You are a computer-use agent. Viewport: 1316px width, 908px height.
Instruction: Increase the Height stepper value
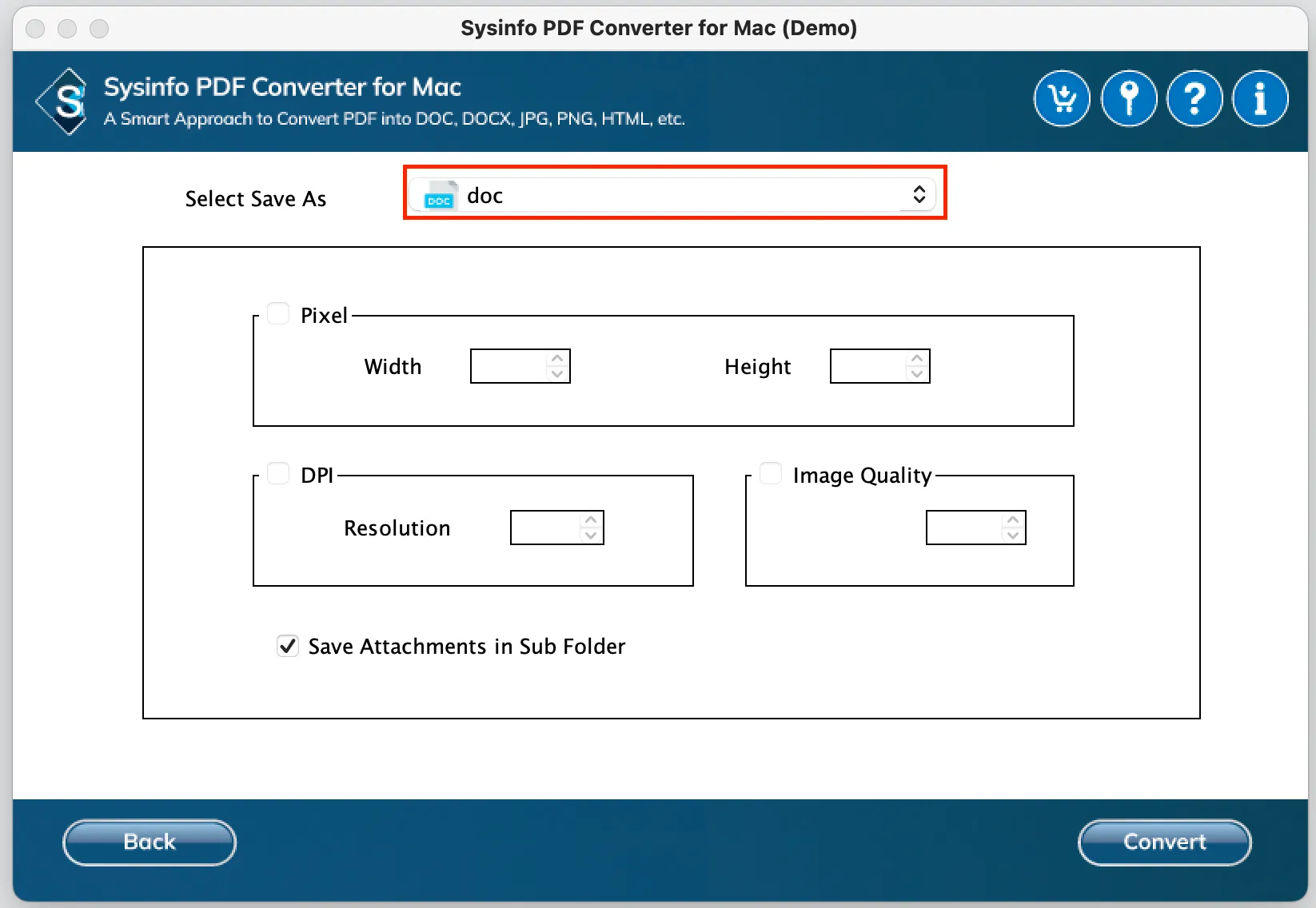(x=917, y=358)
